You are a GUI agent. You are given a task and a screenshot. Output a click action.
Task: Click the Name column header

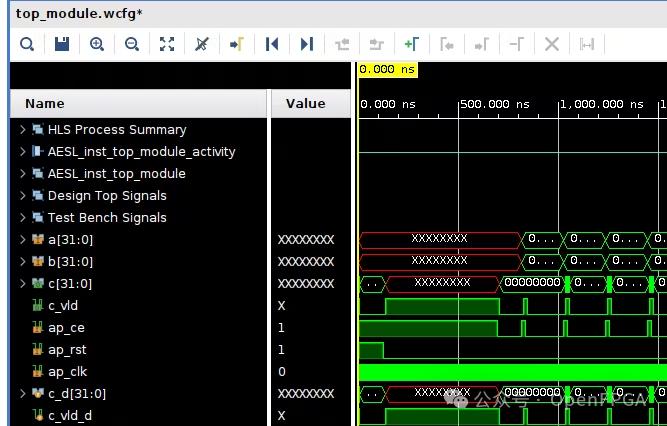(x=45, y=104)
